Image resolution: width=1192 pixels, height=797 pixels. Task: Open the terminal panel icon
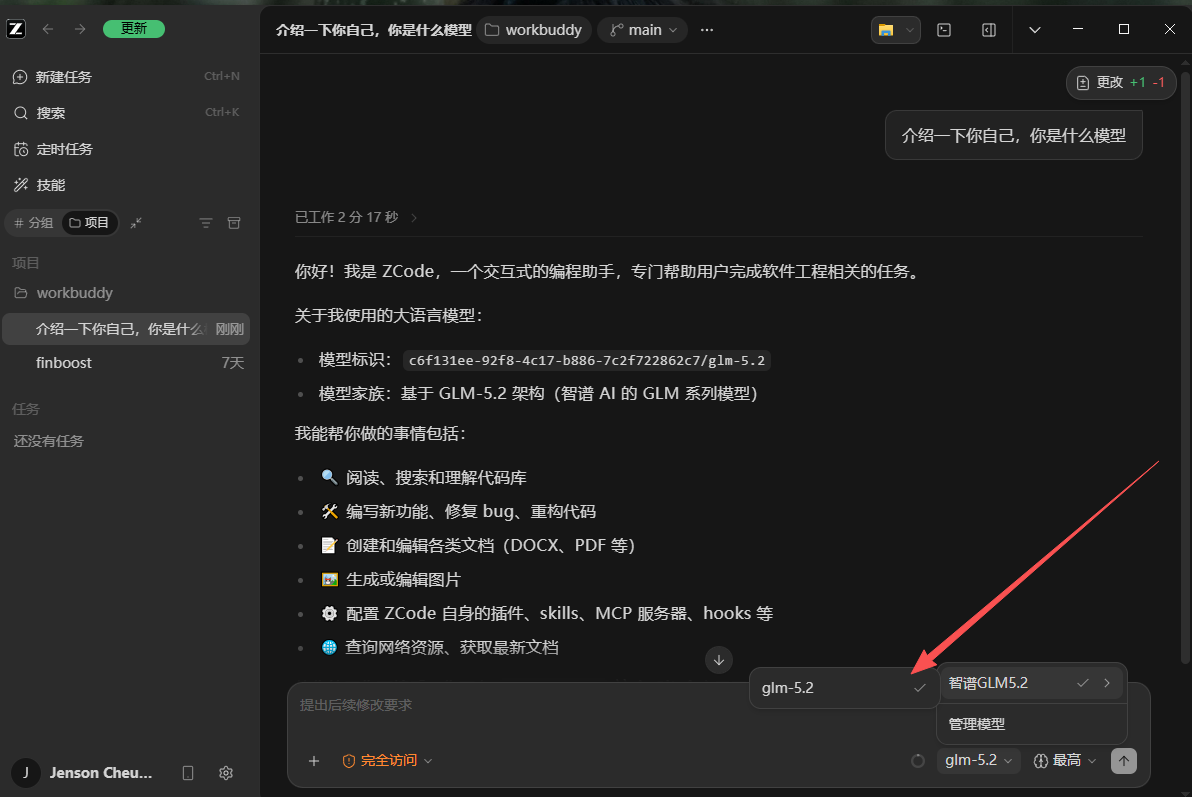point(944,30)
